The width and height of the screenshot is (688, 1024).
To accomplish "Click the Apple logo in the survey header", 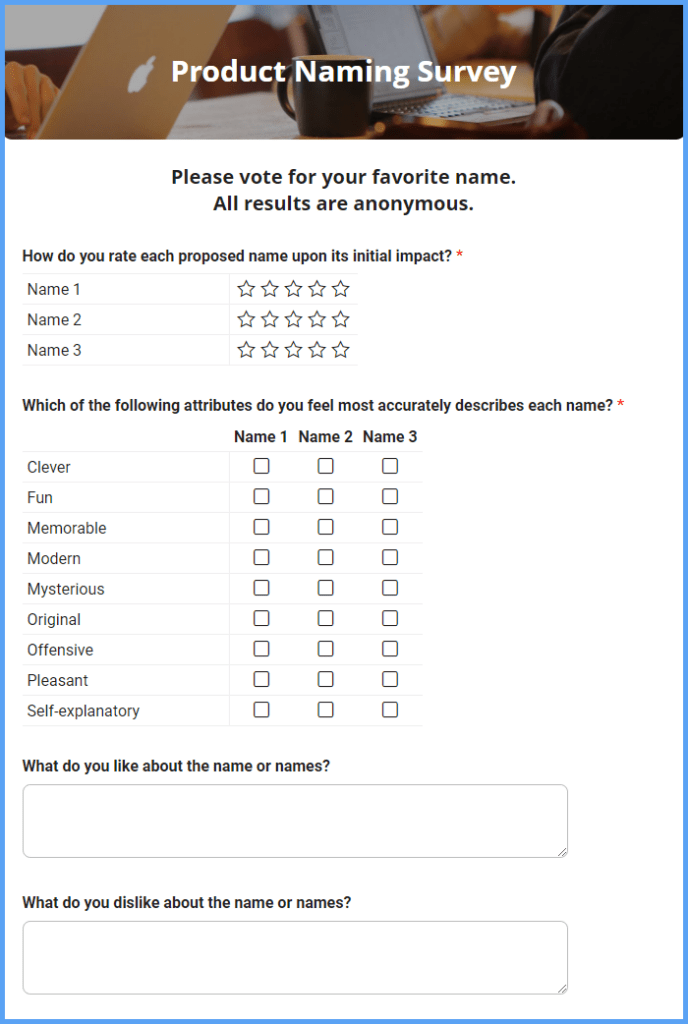I will 139,71.
